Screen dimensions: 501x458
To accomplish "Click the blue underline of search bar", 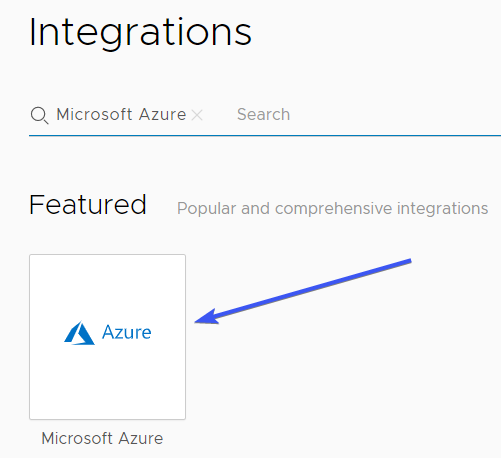I will [265, 136].
